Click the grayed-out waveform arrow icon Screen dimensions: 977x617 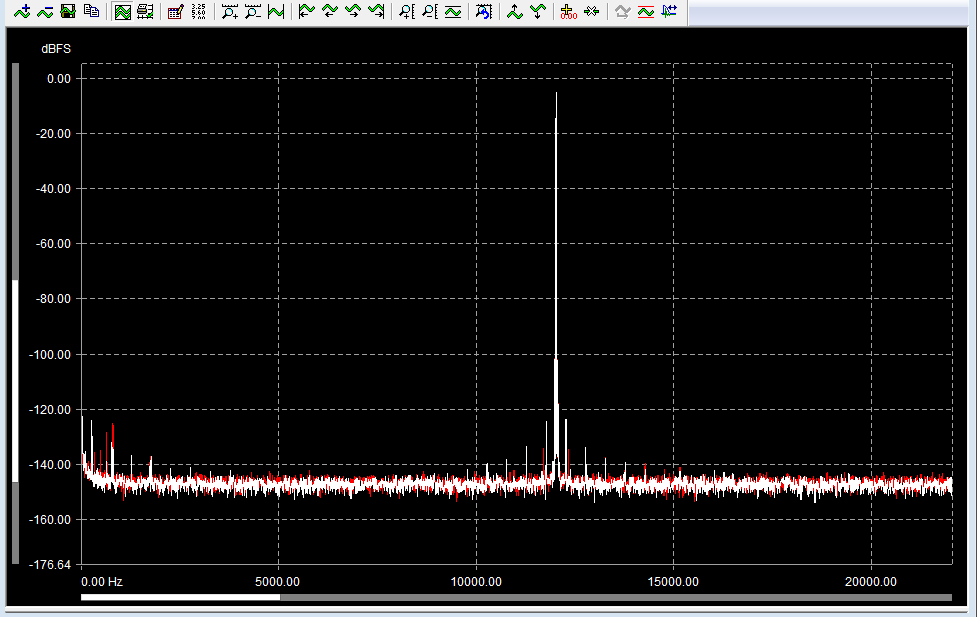click(622, 11)
